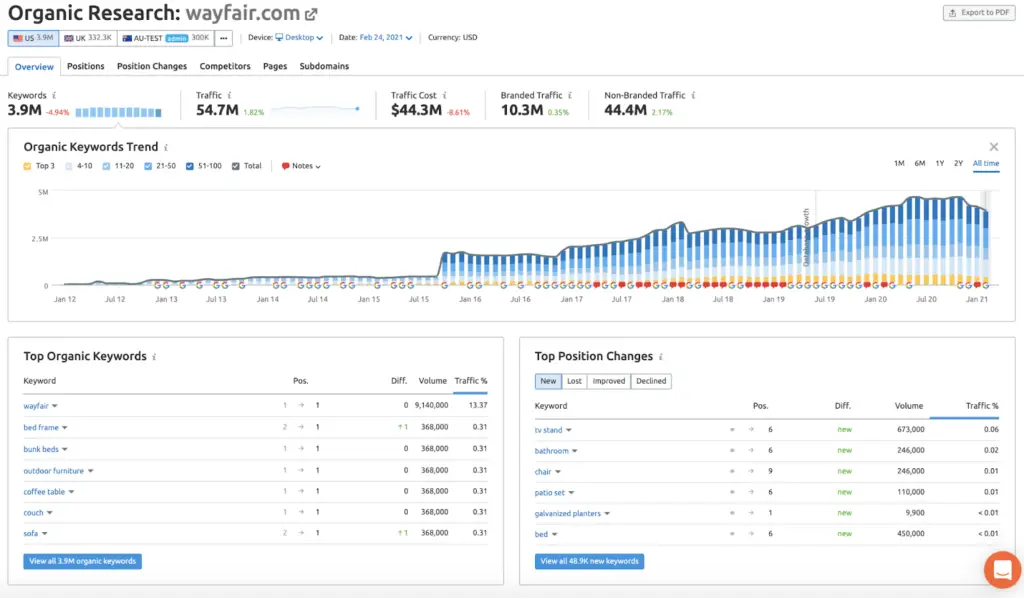
Task: Uncheck the Total series checkbox
Action: [x=237, y=165]
